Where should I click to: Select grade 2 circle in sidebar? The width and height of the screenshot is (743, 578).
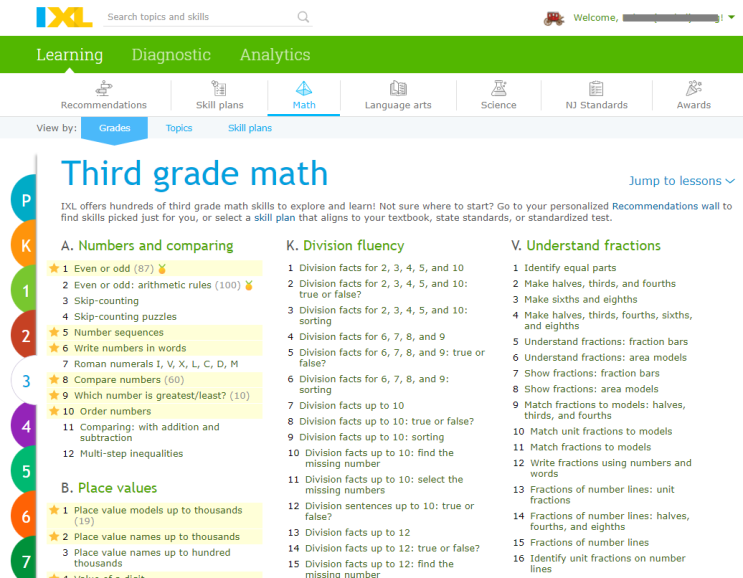coord(25,335)
